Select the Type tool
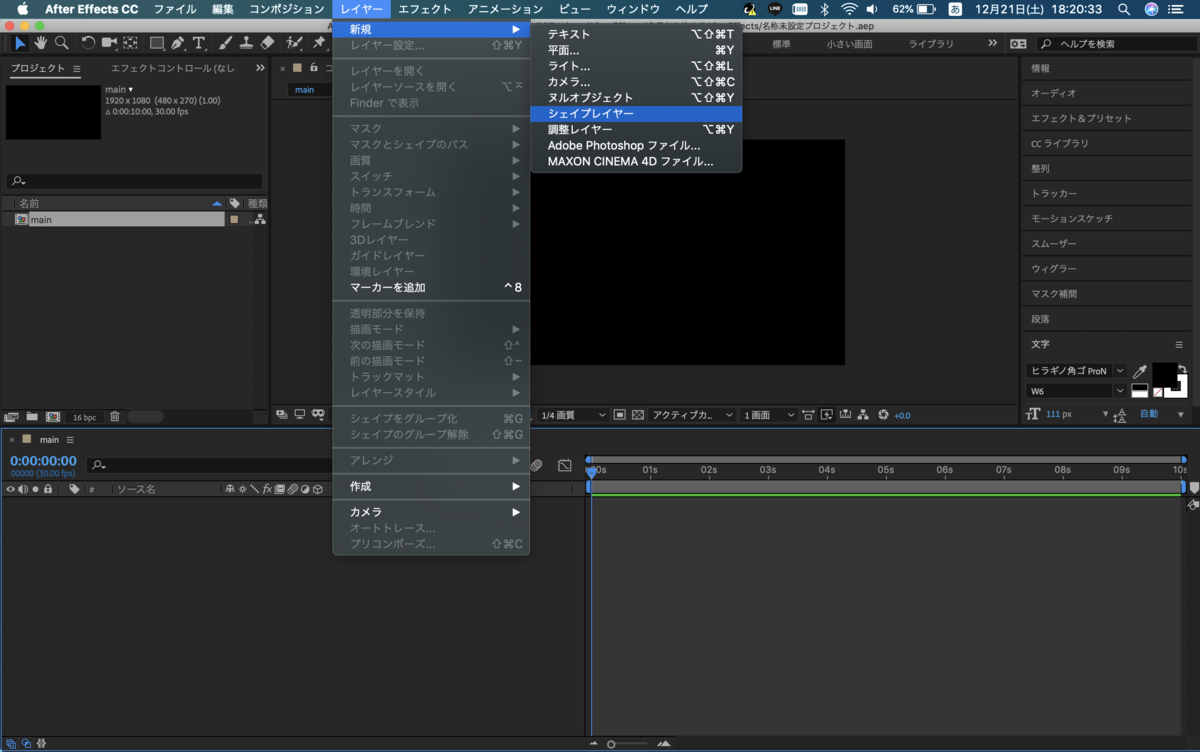The width and height of the screenshot is (1200, 752). click(x=199, y=43)
